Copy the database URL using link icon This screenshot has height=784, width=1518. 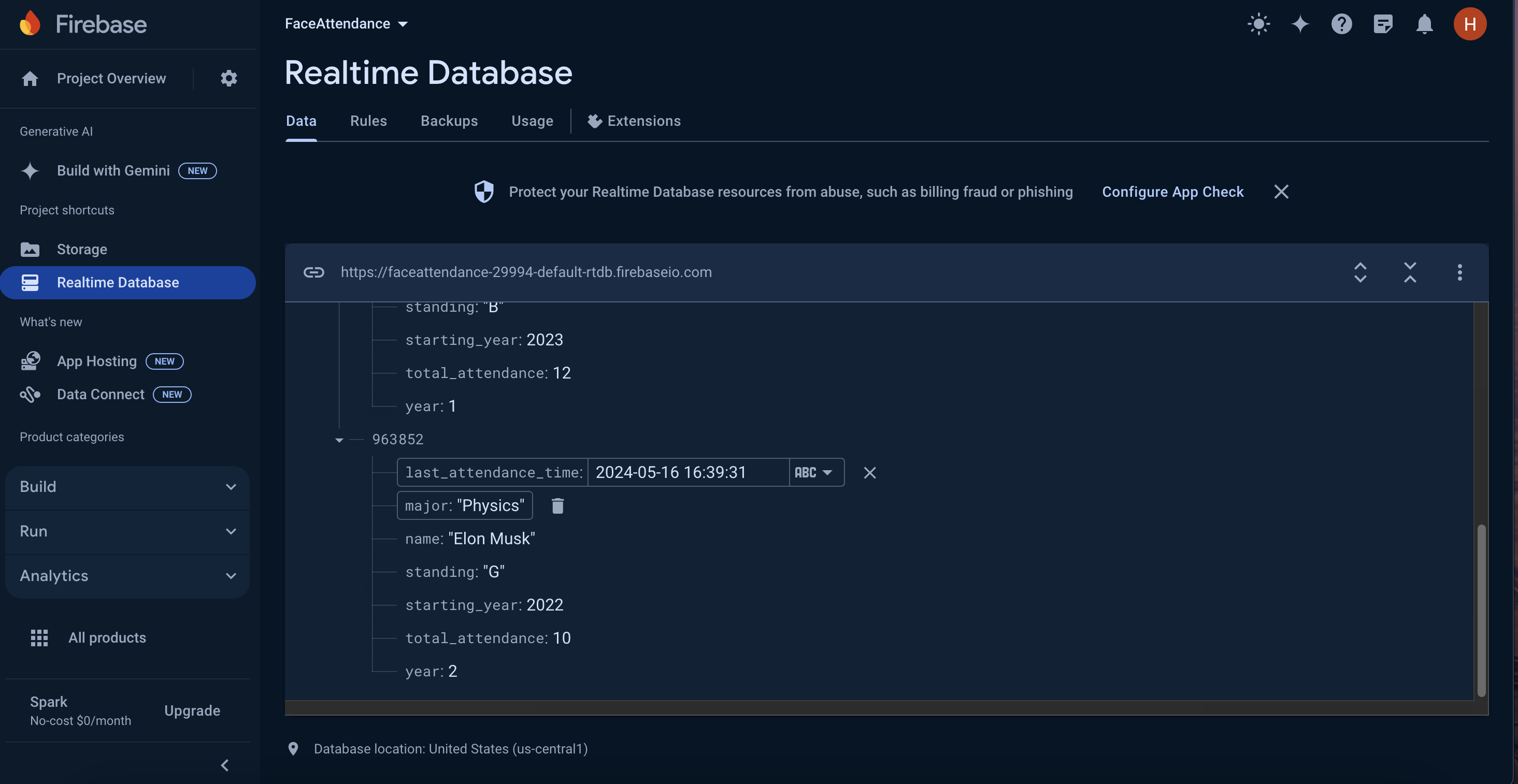pos(314,272)
